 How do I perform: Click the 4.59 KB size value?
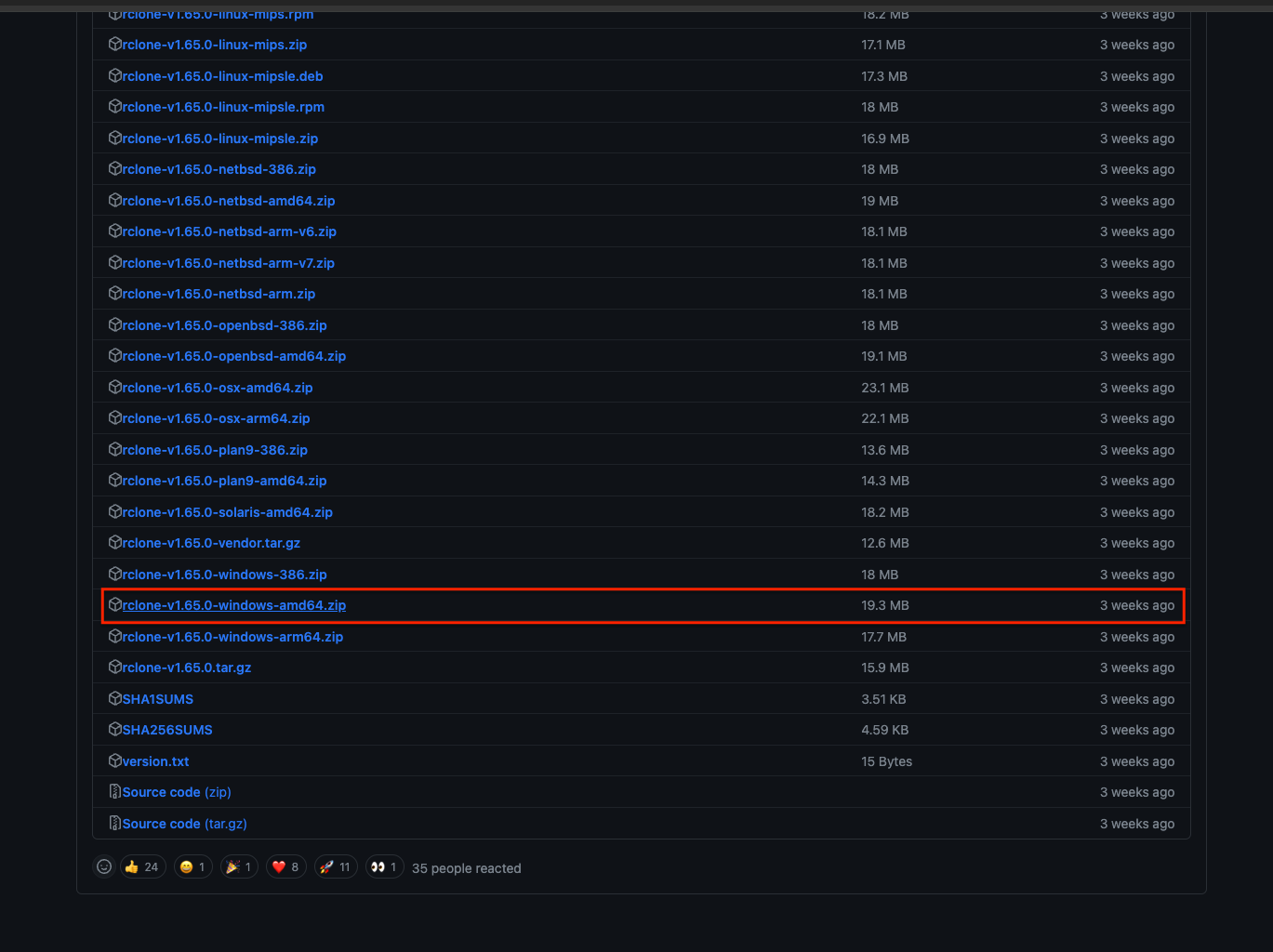coord(885,730)
